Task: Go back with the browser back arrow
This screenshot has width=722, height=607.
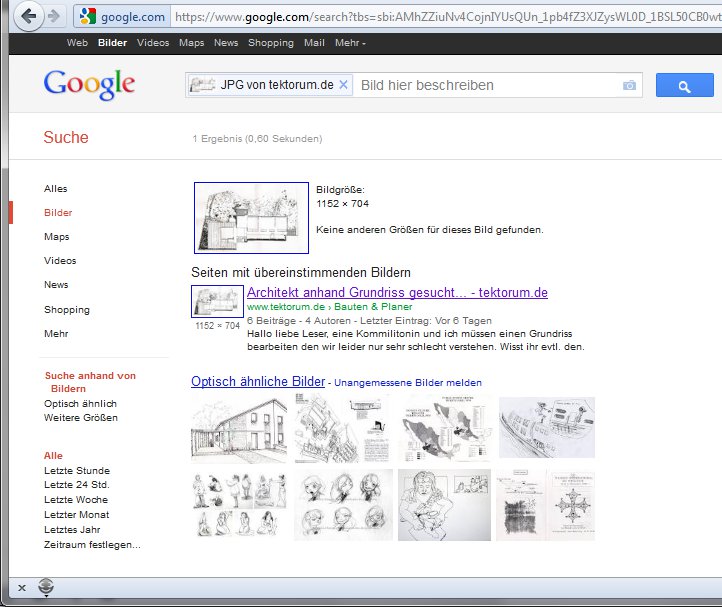Action: coord(29,17)
